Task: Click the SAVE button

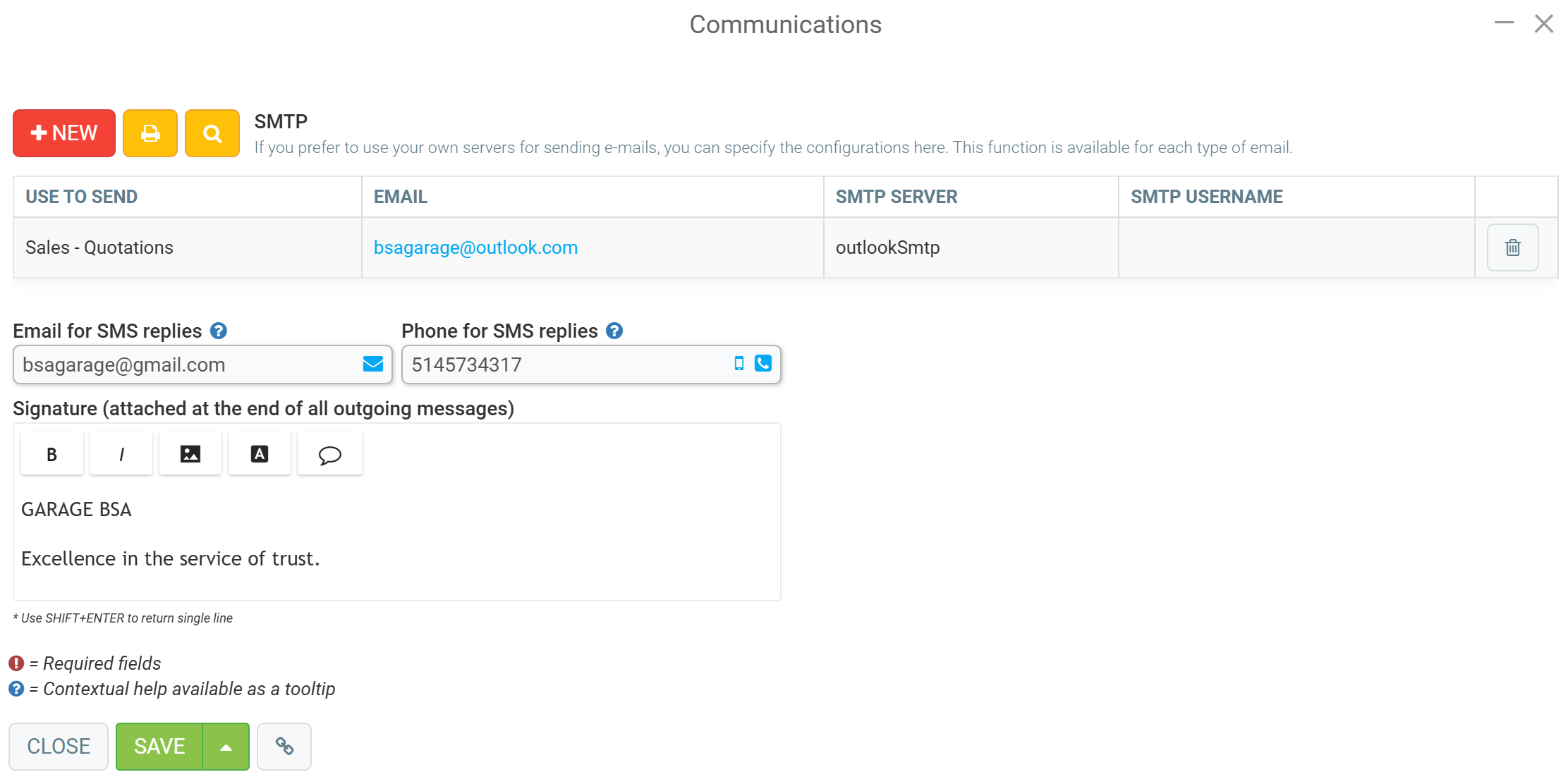Action: click(159, 747)
